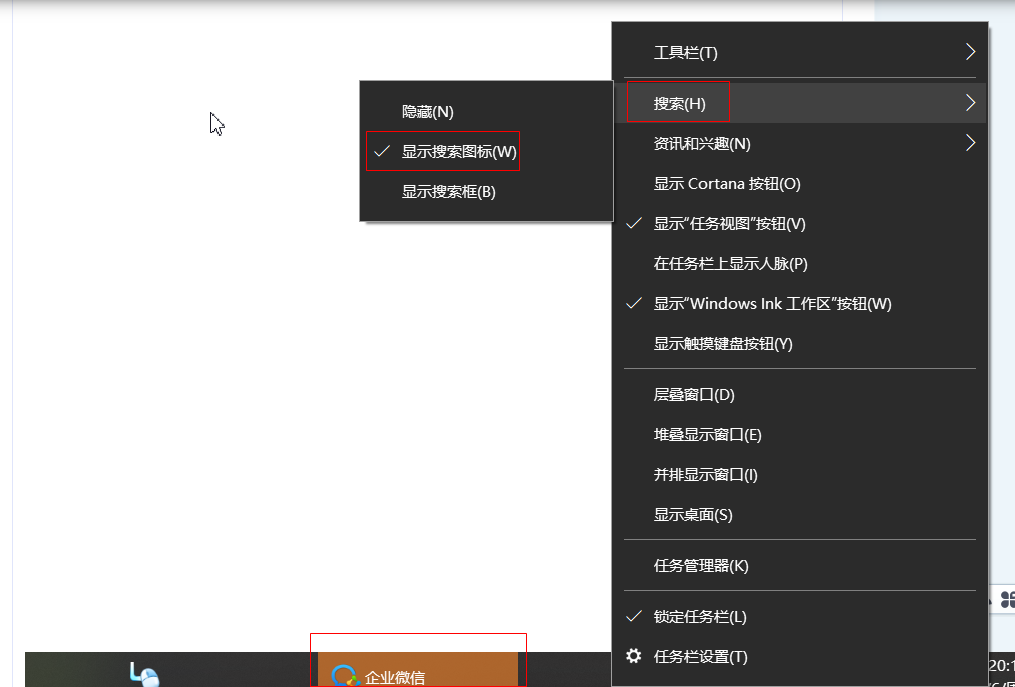
Task: Unlock the taskbar via 锁定任务栏(L)
Action: click(699, 617)
